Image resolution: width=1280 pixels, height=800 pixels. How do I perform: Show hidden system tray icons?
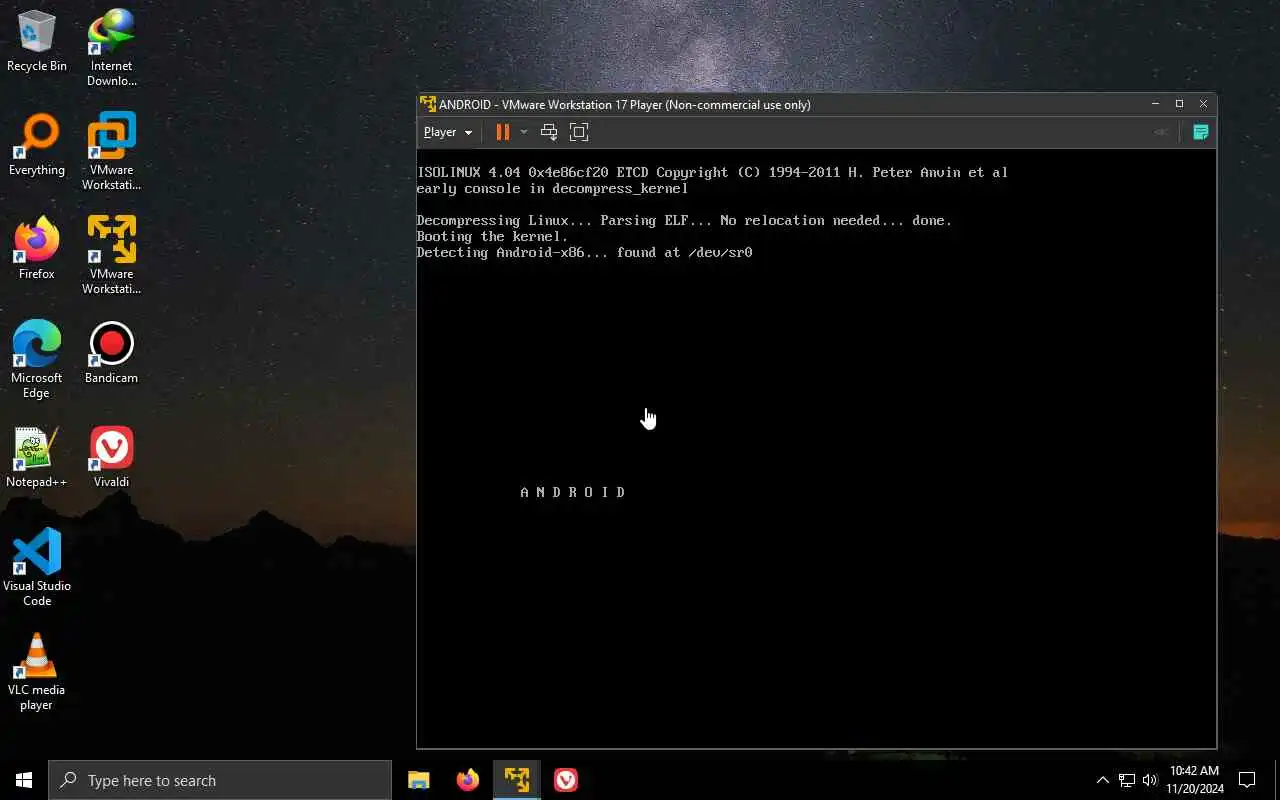(1103, 780)
